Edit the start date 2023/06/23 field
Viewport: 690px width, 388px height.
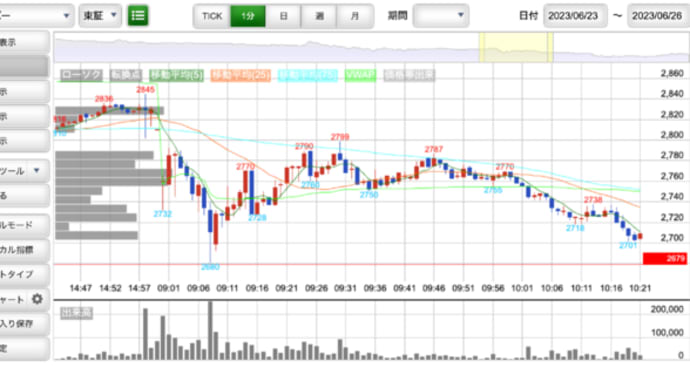click(x=575, y=16)
